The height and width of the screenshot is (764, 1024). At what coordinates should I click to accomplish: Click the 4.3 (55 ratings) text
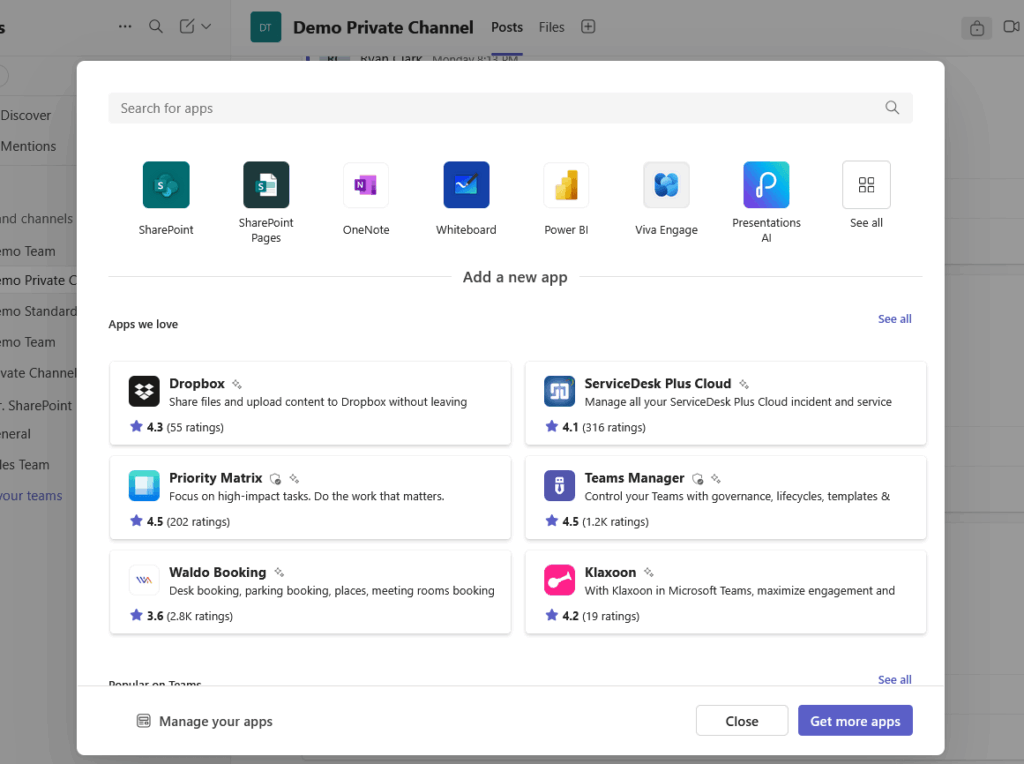(185, 427)
